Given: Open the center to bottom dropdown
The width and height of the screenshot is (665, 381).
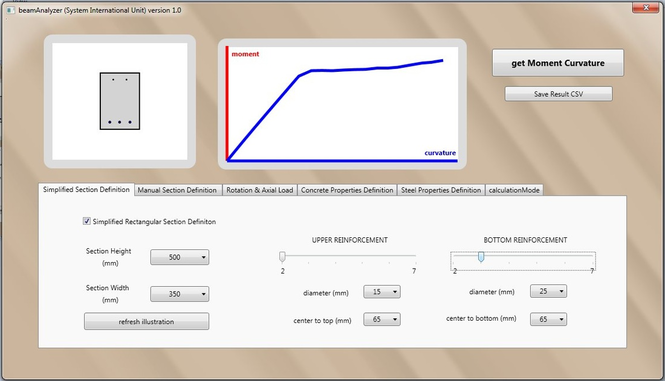Looking at the screenshot, I should [x=548, y=319].
